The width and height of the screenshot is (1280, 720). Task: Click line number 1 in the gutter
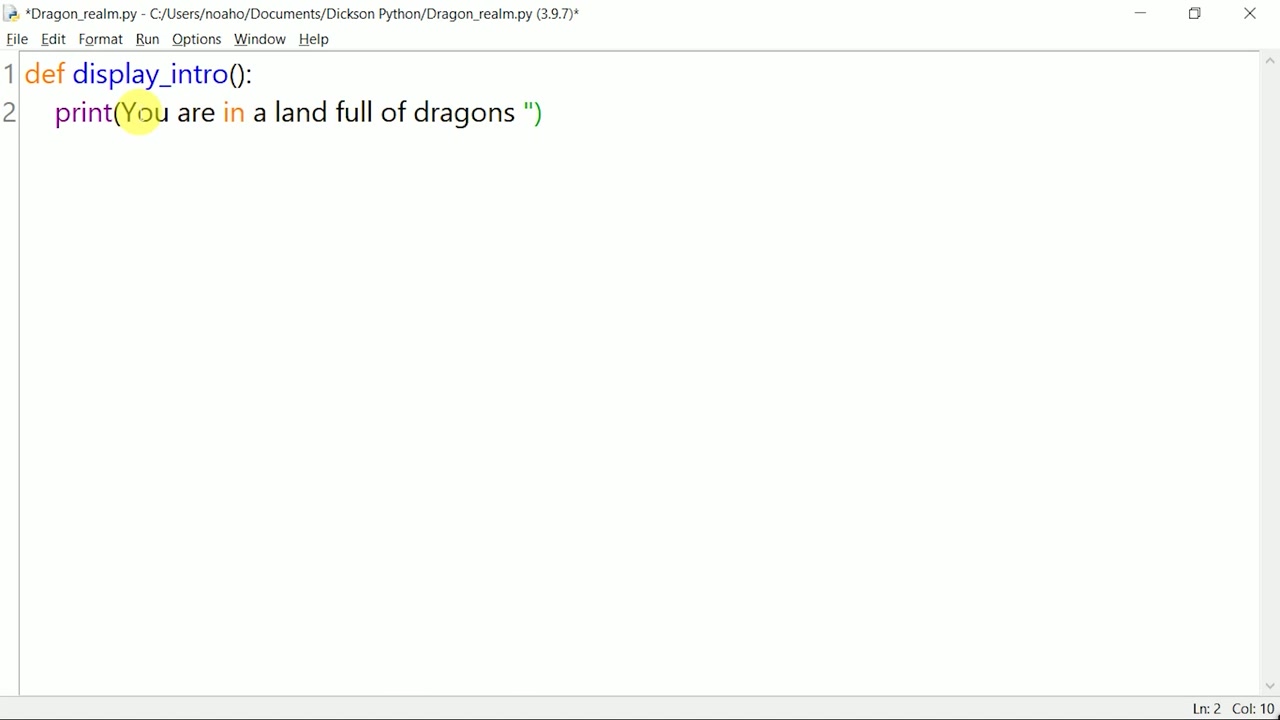click(x=9, y=74)
